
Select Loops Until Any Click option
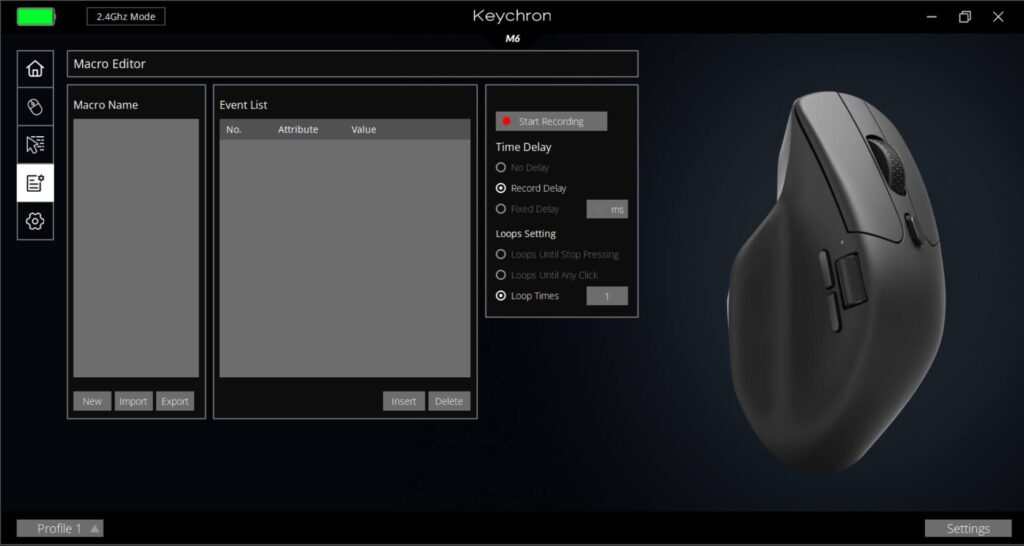pos(502,275)
